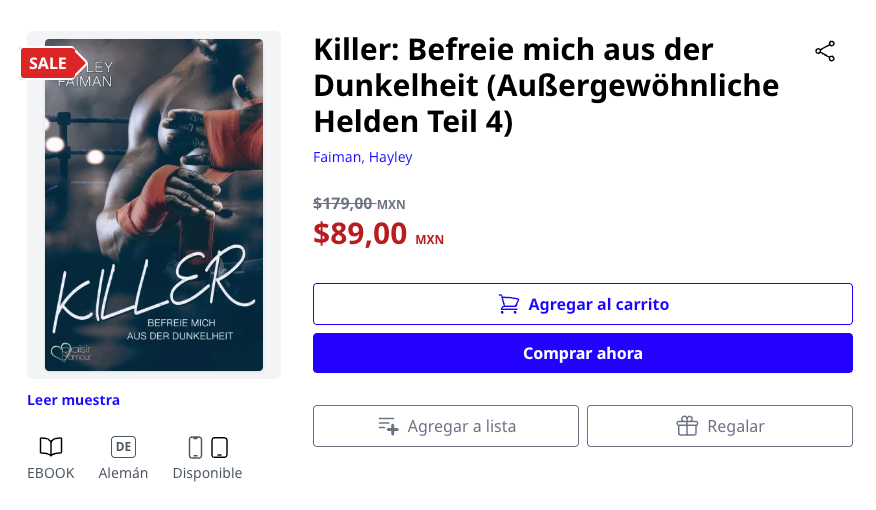The width and height of the screenshot is (876, 510).
Task: Click the tablet device icon
Action: [x=219, y=447]
